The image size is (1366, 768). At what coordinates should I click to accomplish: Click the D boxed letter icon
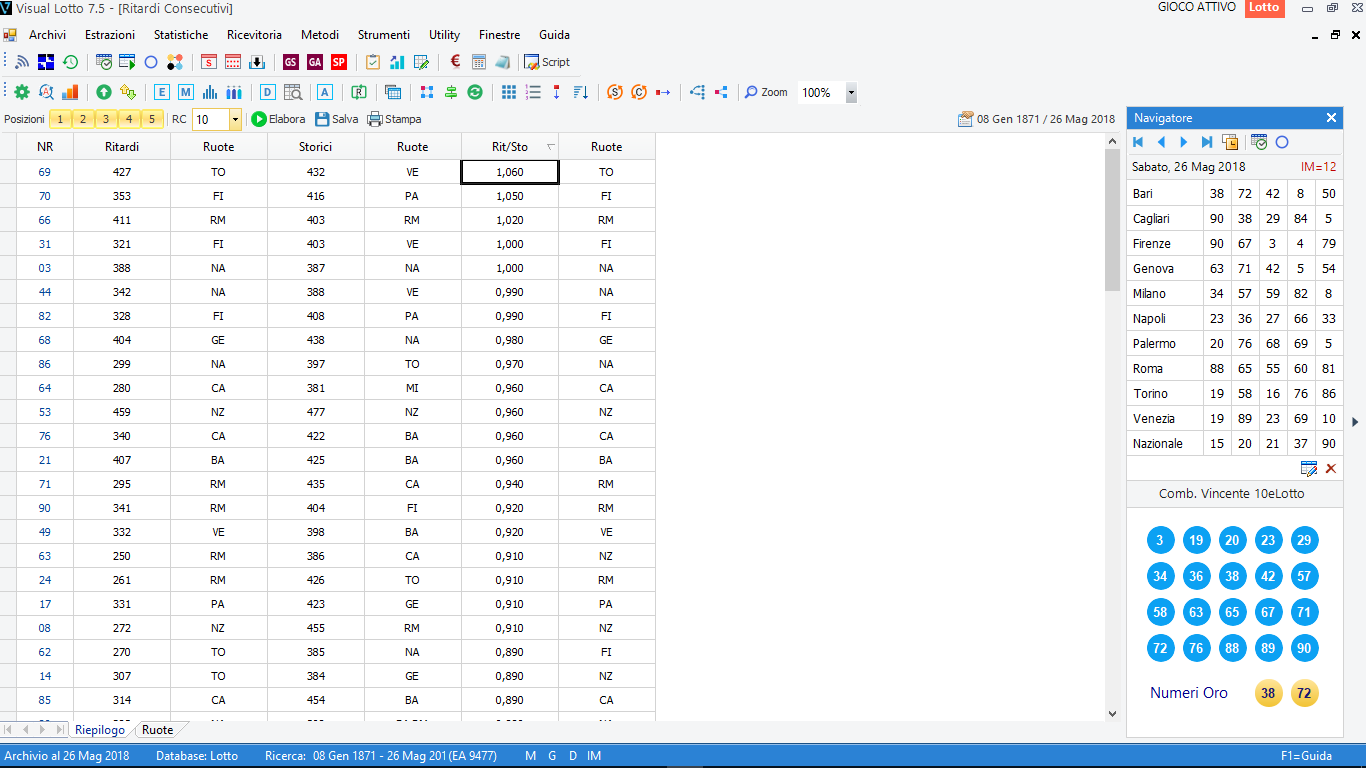268,92
